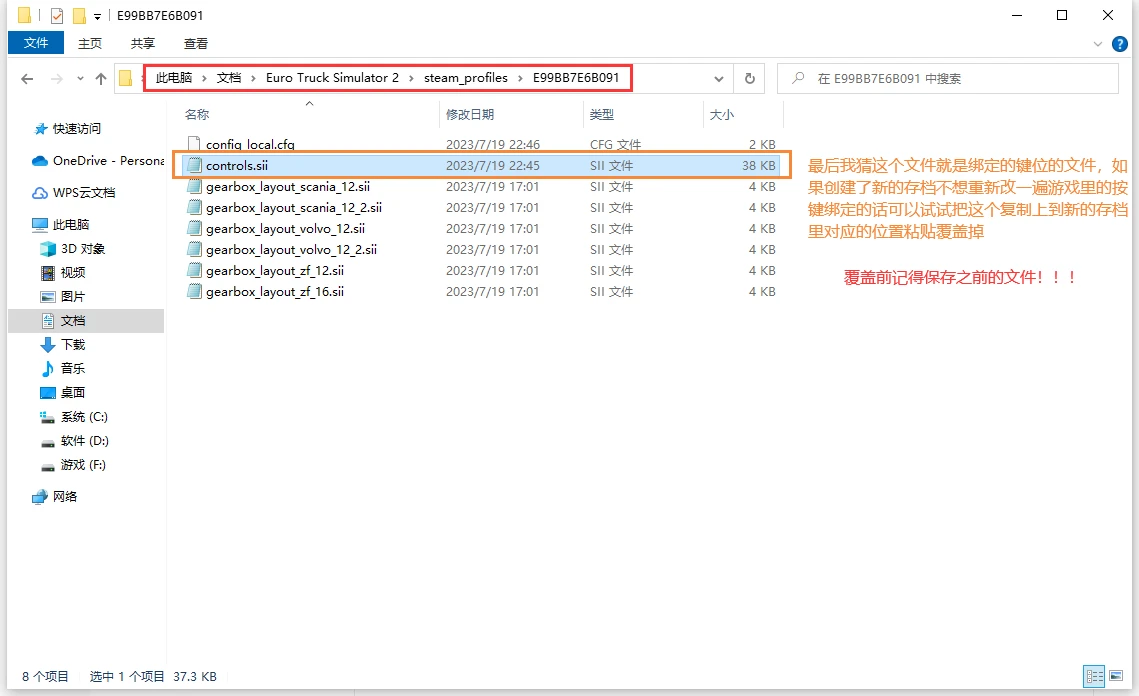Select Euro Truck Simulator 2 in breadcrumb

(332, 78)
